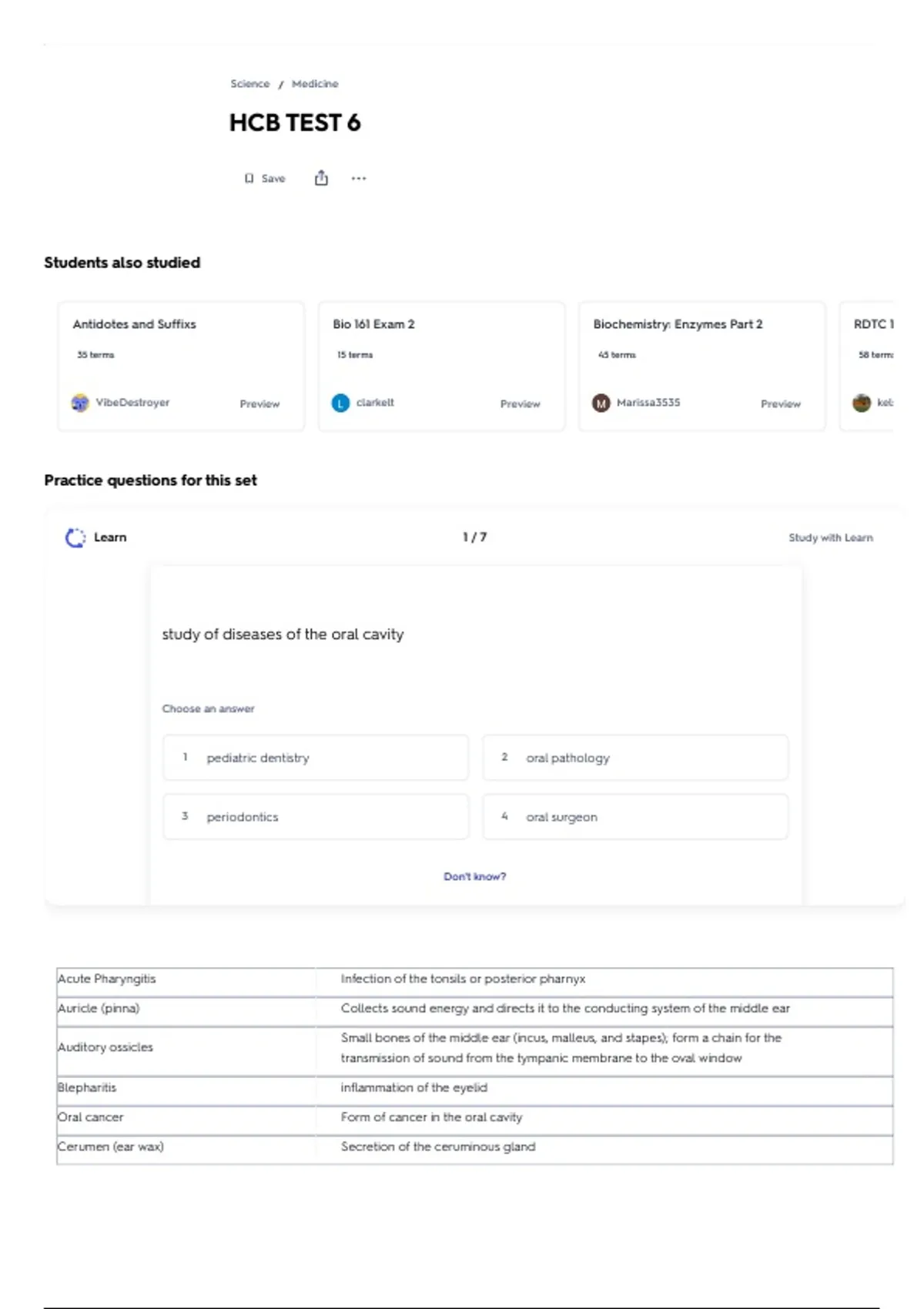Choose answer 1 pediatric dentistry
924x1309 pixels.
tap(316, 758)
